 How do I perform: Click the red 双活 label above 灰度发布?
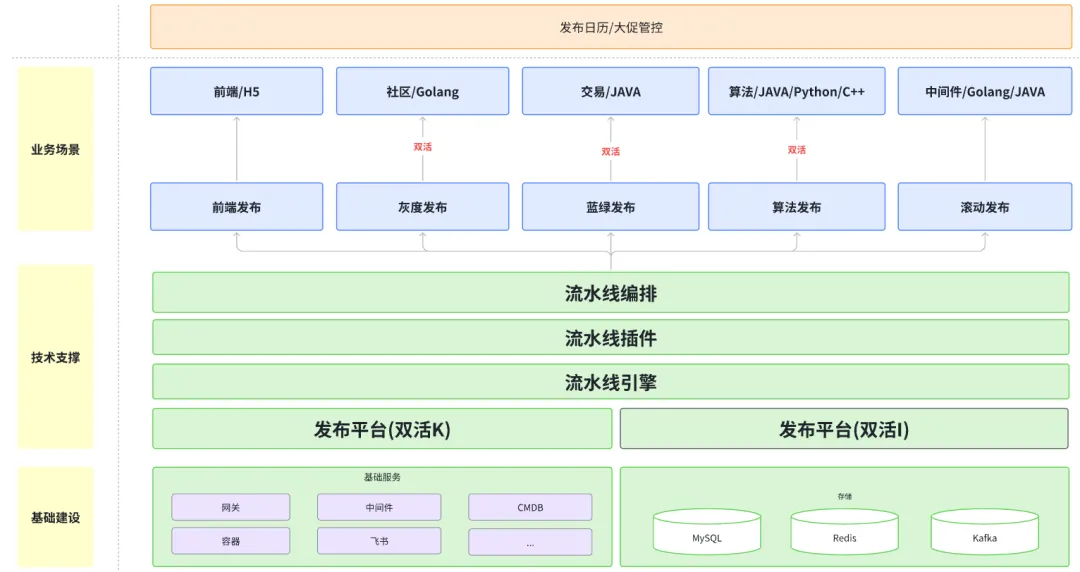click(x=422, y=147)
